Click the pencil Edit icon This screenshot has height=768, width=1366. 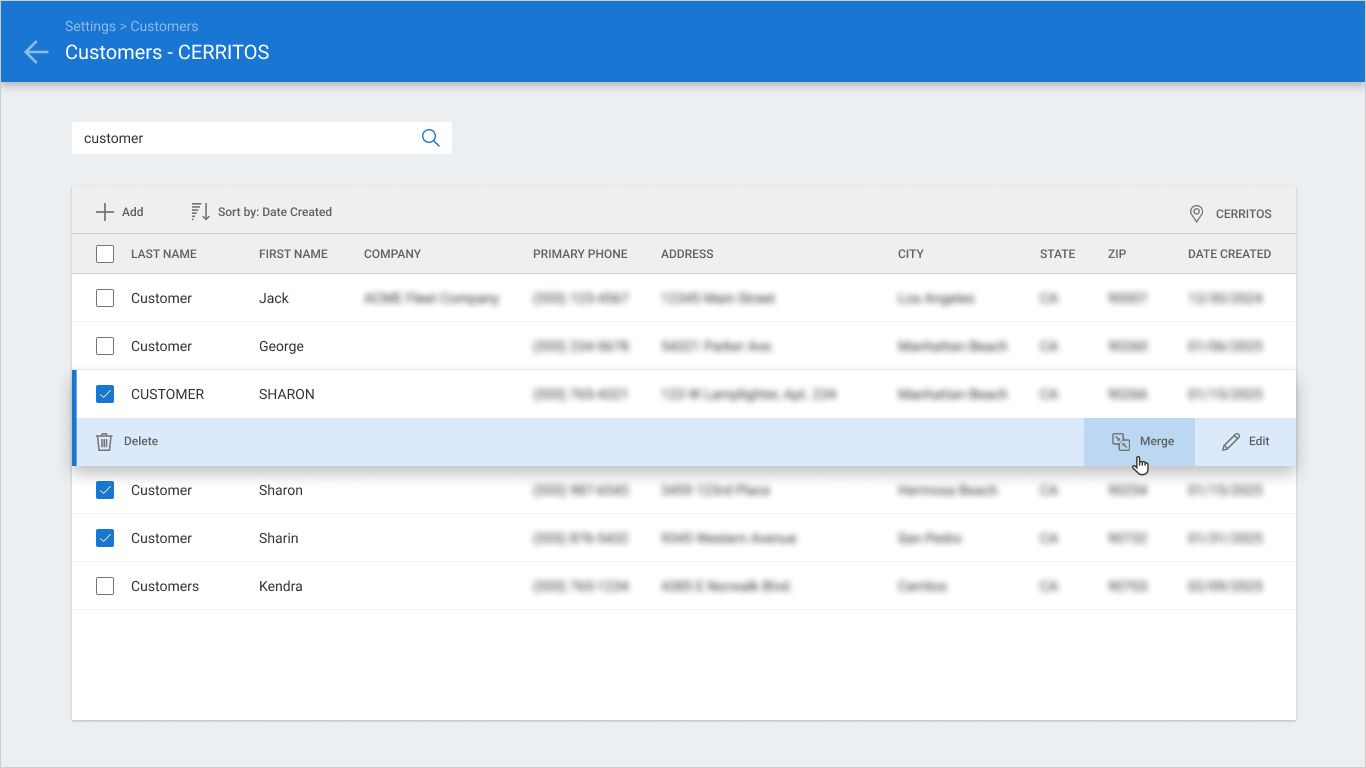tap(1231, 441)
